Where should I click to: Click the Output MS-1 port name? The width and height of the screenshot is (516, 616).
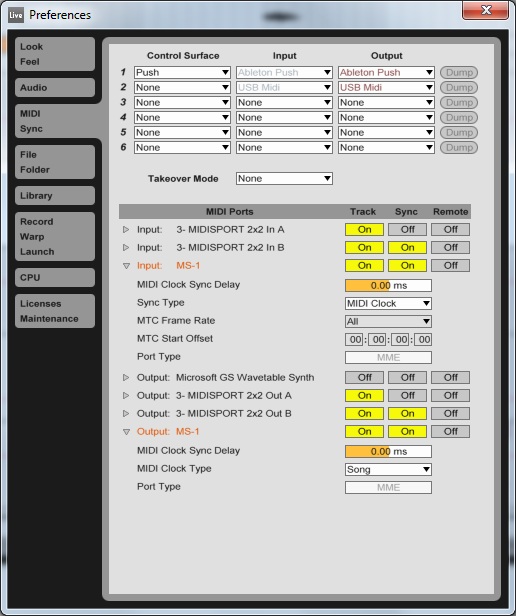(187, 432)
